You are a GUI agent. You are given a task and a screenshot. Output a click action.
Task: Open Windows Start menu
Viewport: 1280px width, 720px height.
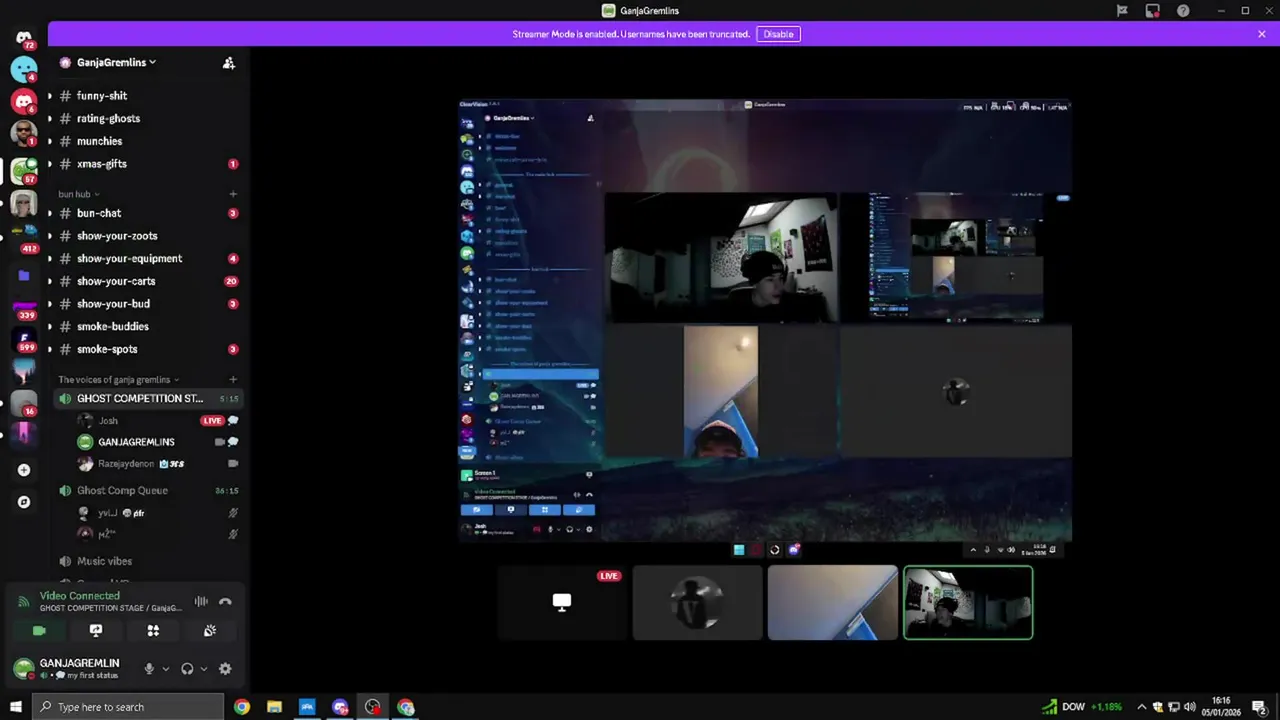tap(16, 707)
